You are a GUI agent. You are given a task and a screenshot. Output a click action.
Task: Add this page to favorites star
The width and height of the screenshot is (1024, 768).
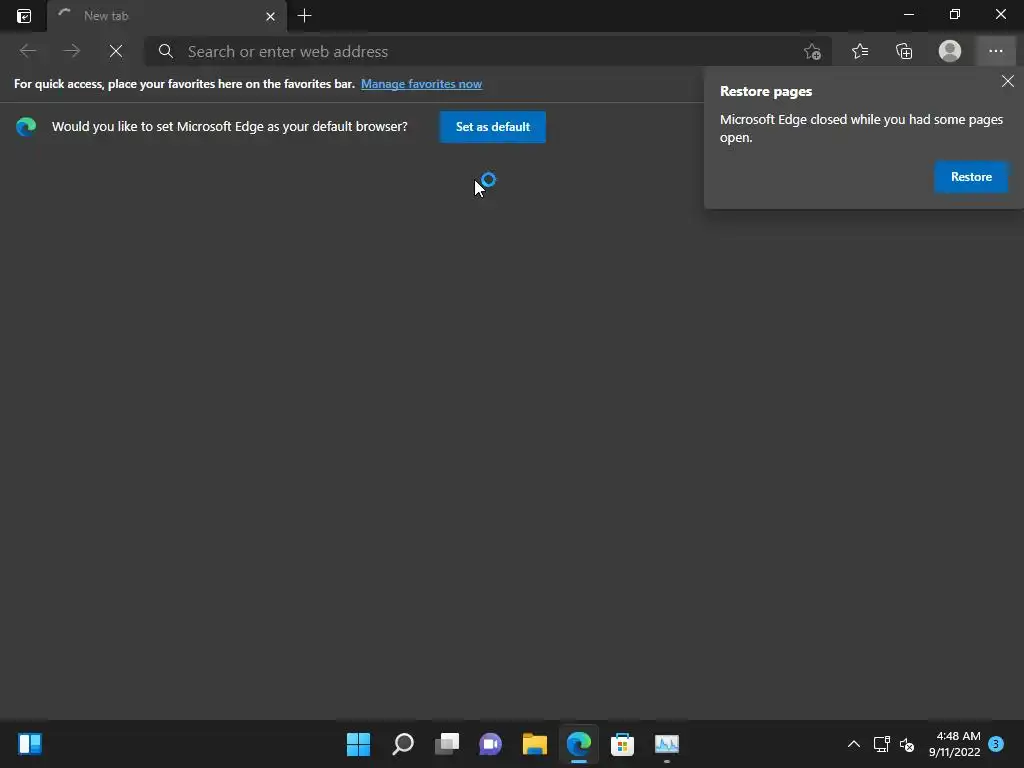click(x=812, y=52)
